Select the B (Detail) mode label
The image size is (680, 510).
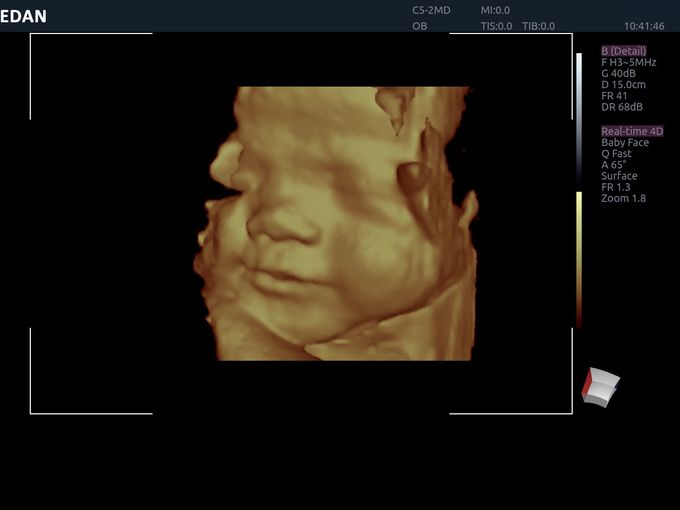623,51
